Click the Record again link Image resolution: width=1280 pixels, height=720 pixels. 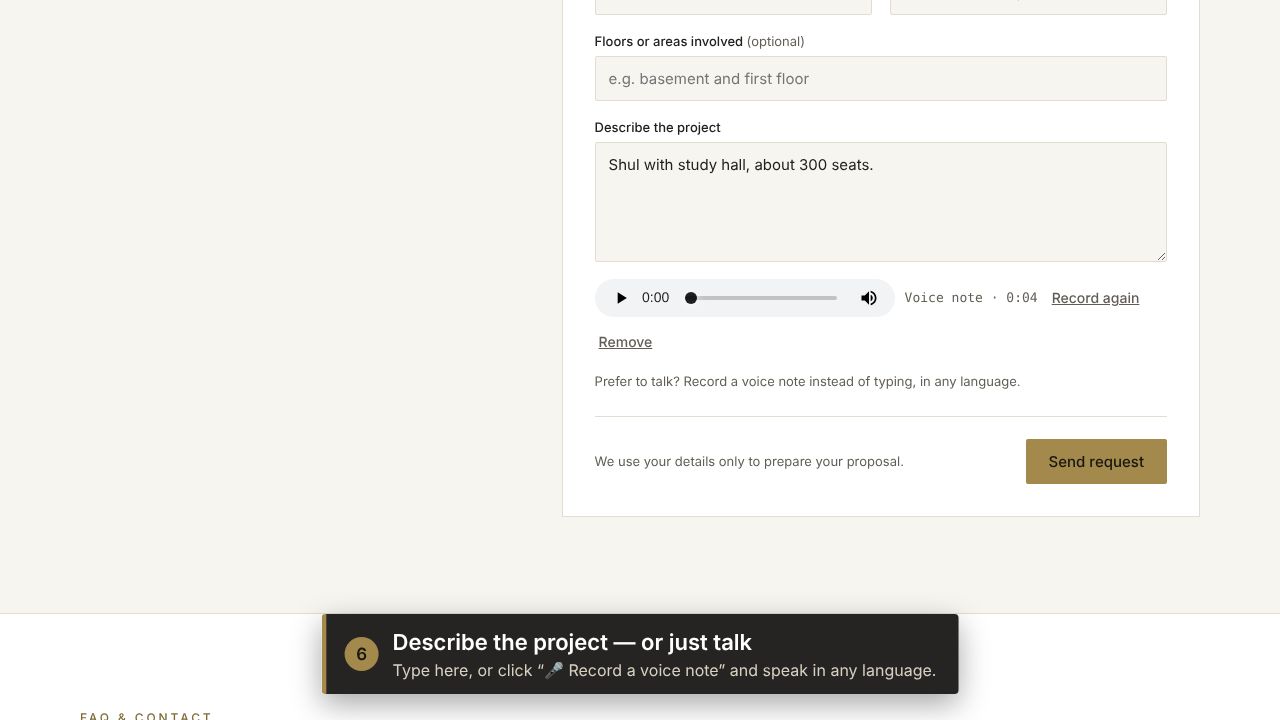(1095, 298)
